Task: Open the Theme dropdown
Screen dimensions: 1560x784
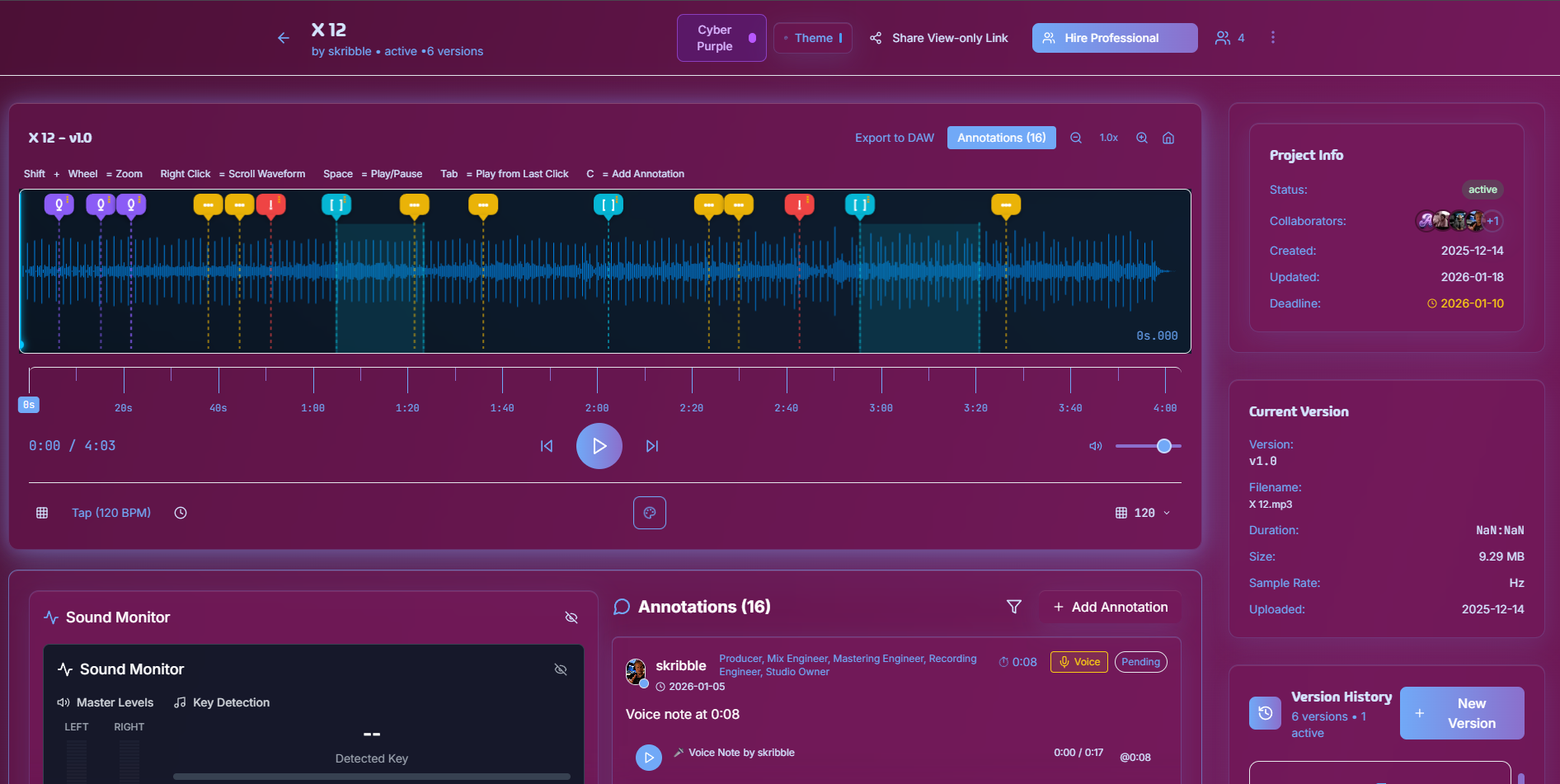Action: pyautogui.click(x=812, y=37)
